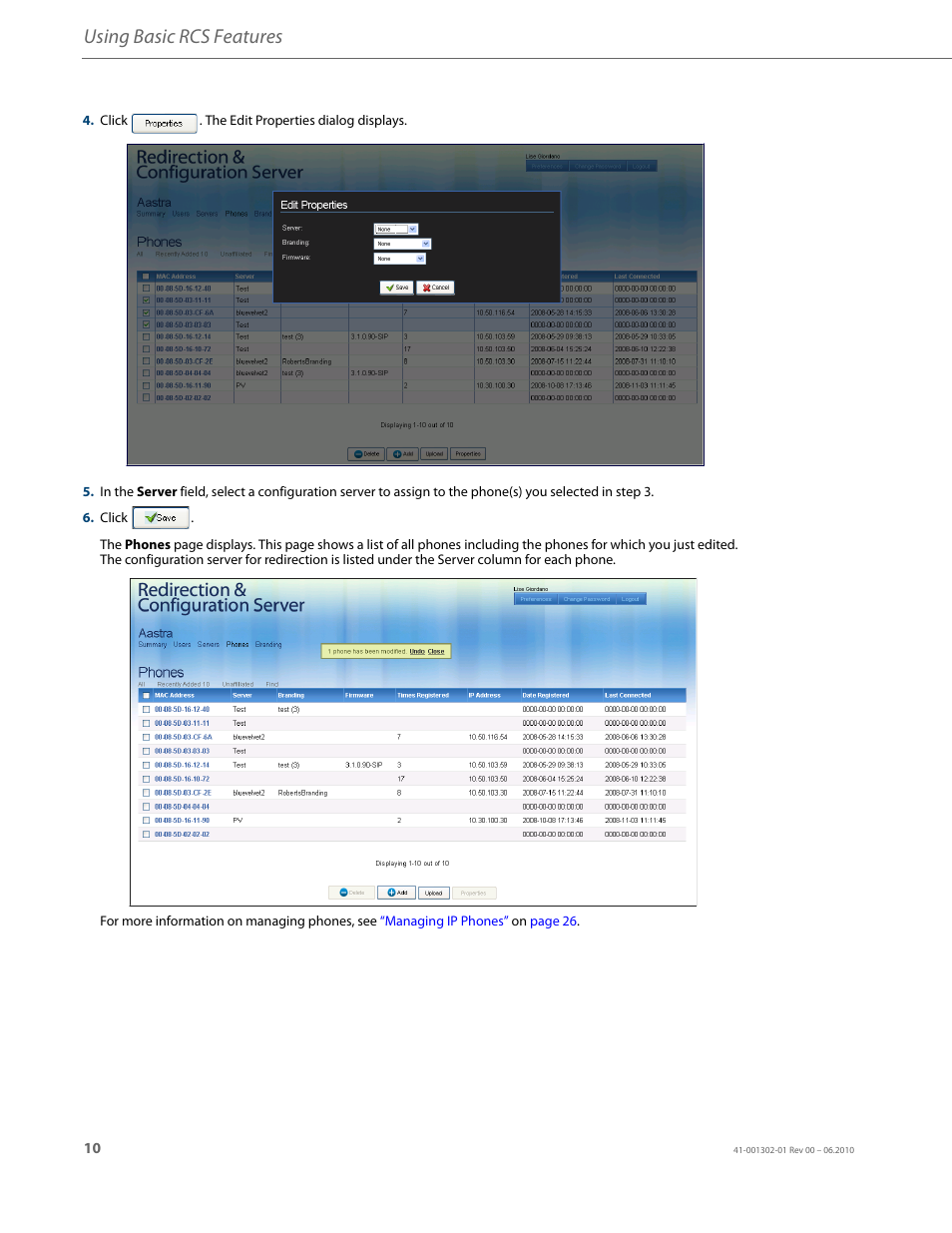This screenshot has width=952, height=1233.
Task: Click Add button in lower Phones screenshot
Action: click(397, 893)
